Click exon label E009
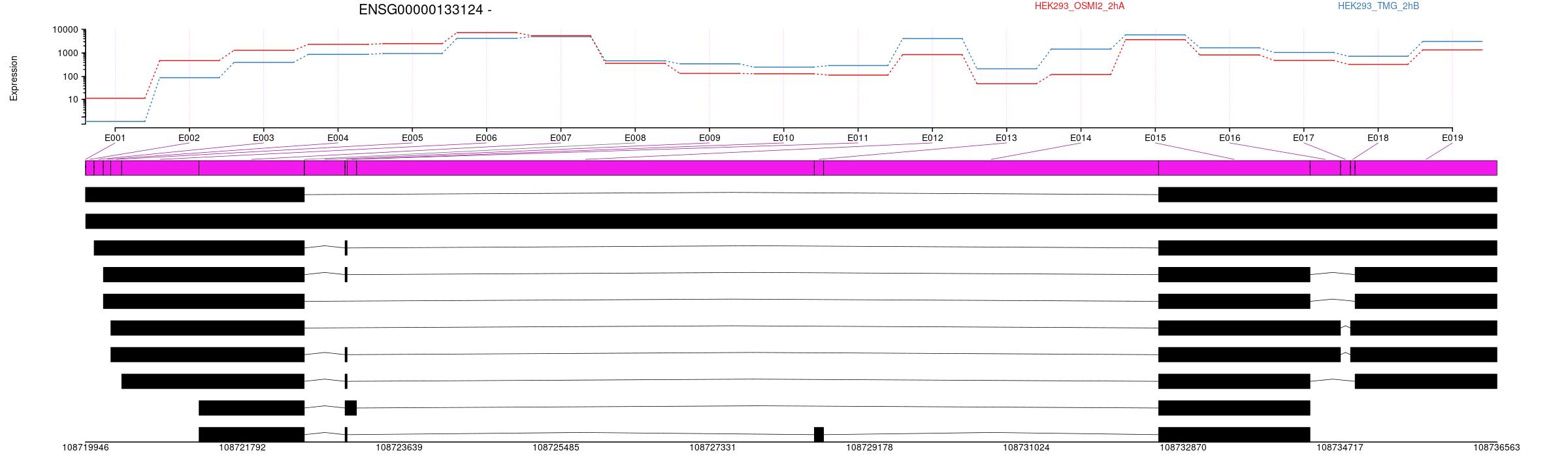The image size is (1568, 457). [x=710, y=138]
